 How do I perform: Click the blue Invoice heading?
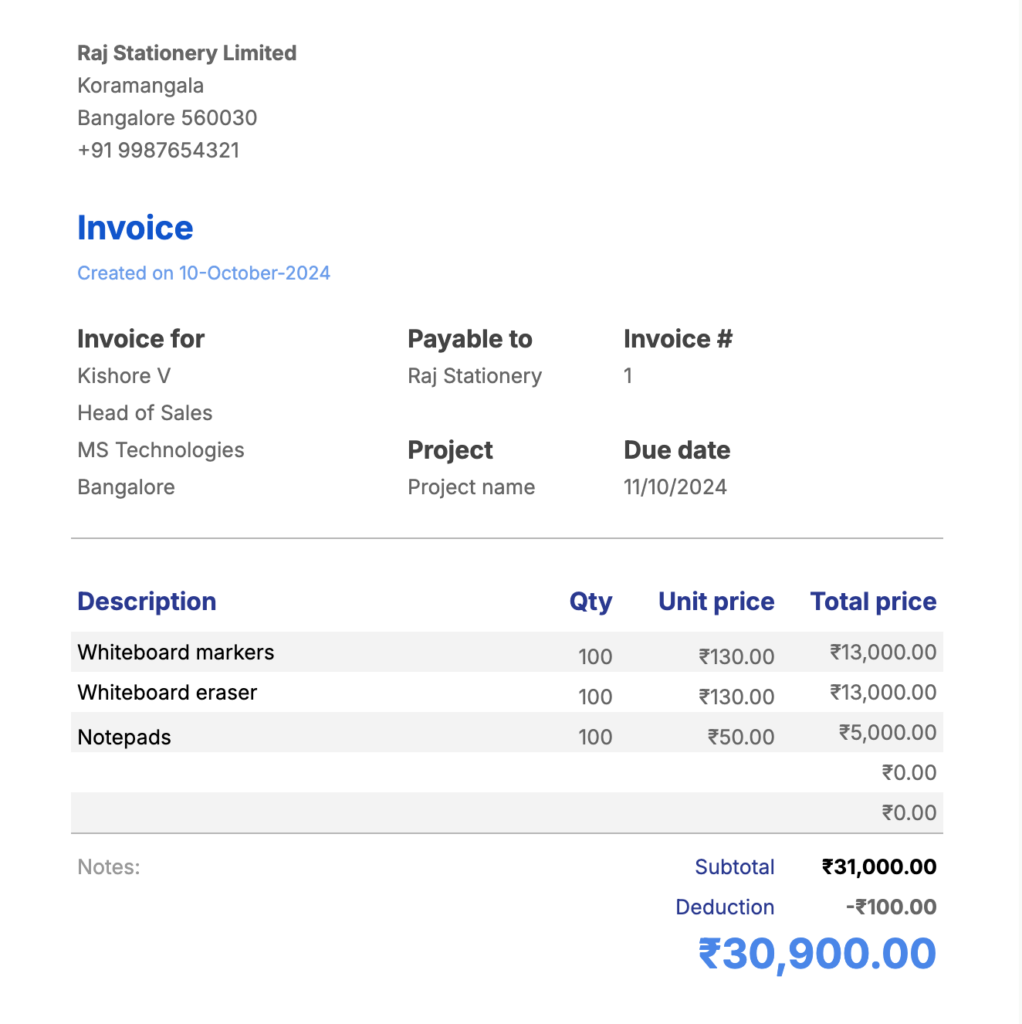135,228
